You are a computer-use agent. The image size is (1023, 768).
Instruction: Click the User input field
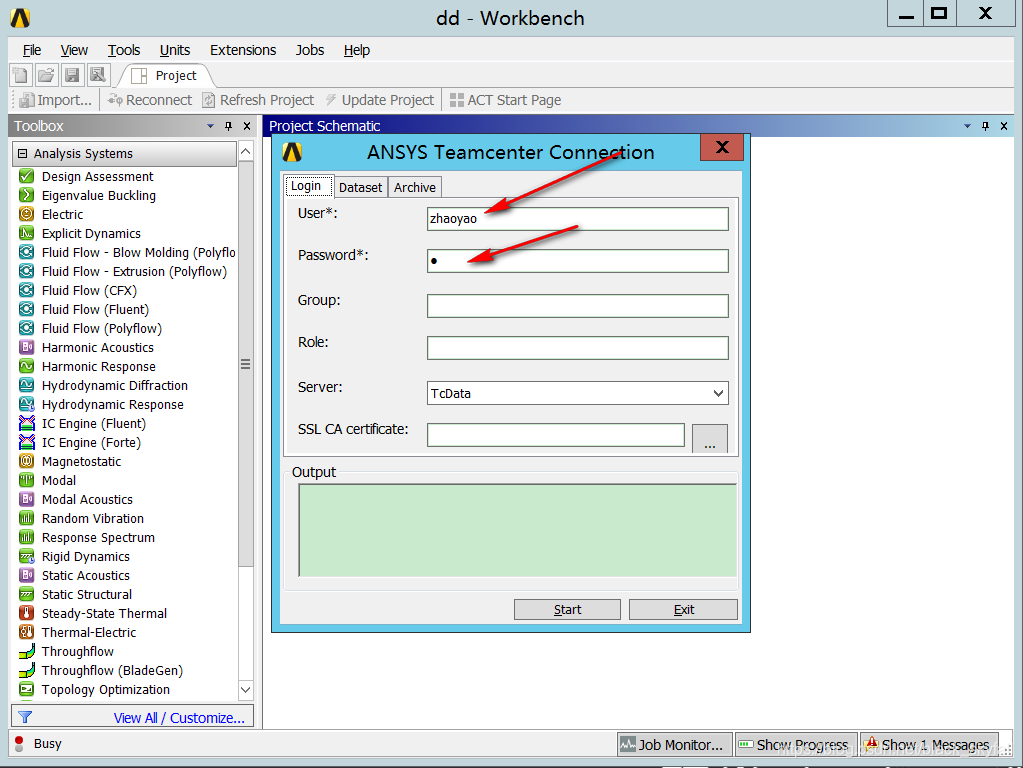577,219
